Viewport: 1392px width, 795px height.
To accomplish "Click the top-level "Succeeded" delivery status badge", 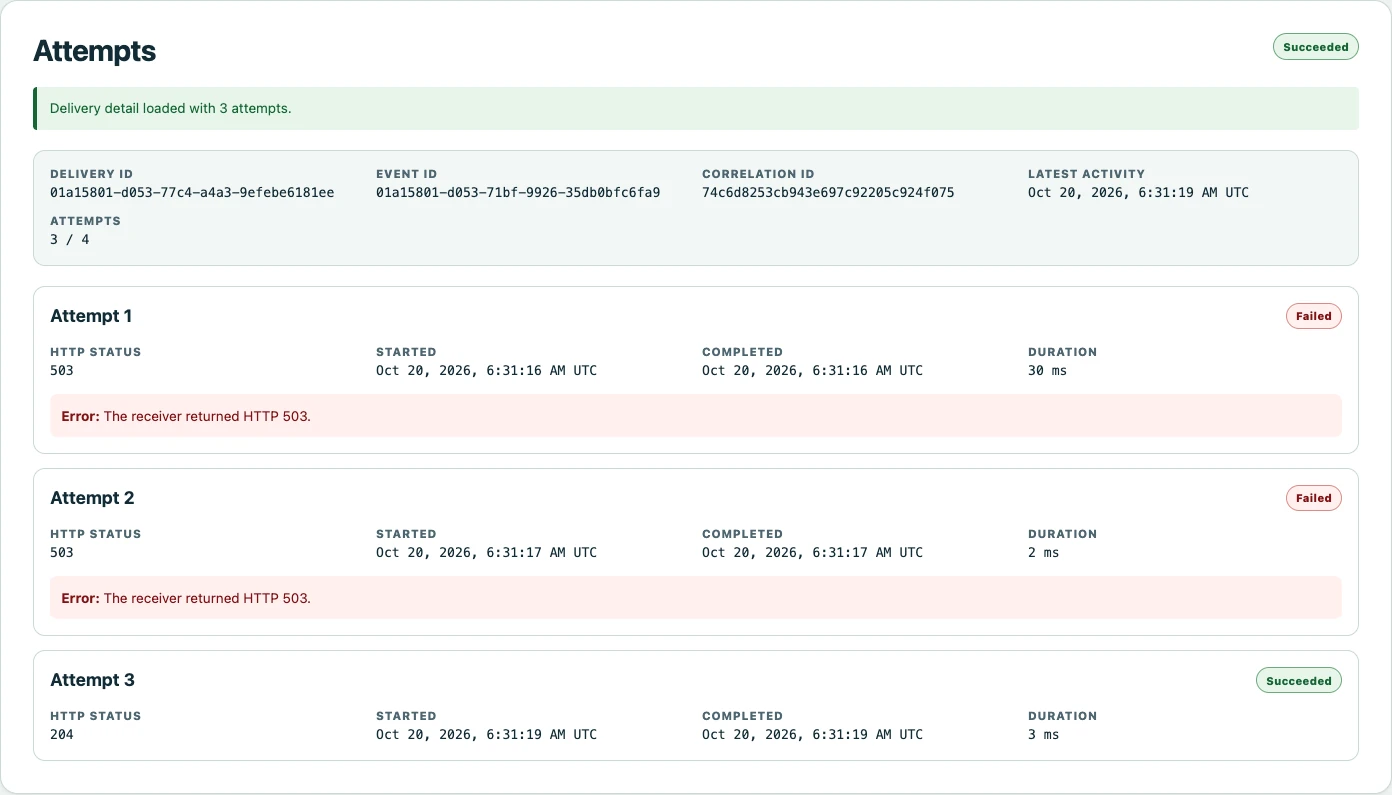I will pos(1315,47).
